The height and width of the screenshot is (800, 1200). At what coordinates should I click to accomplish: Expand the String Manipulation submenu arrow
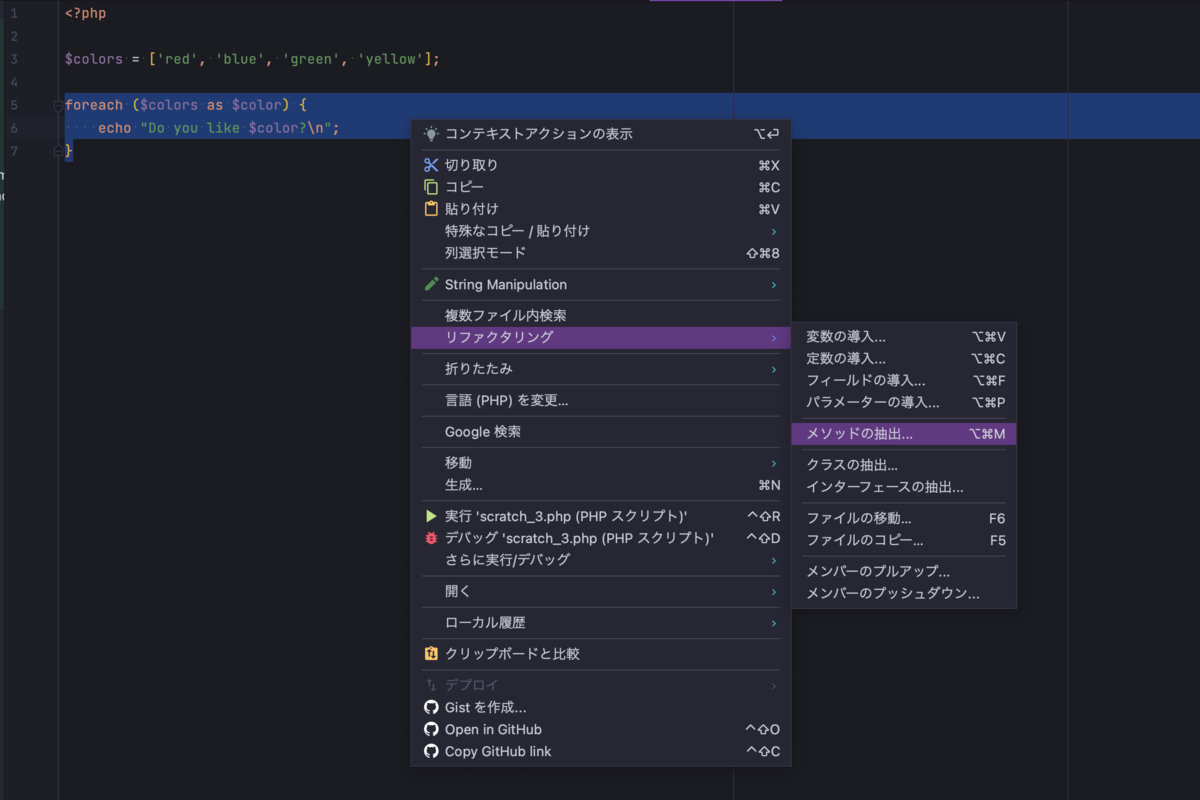pyautogui.click(x=774, y=284)
